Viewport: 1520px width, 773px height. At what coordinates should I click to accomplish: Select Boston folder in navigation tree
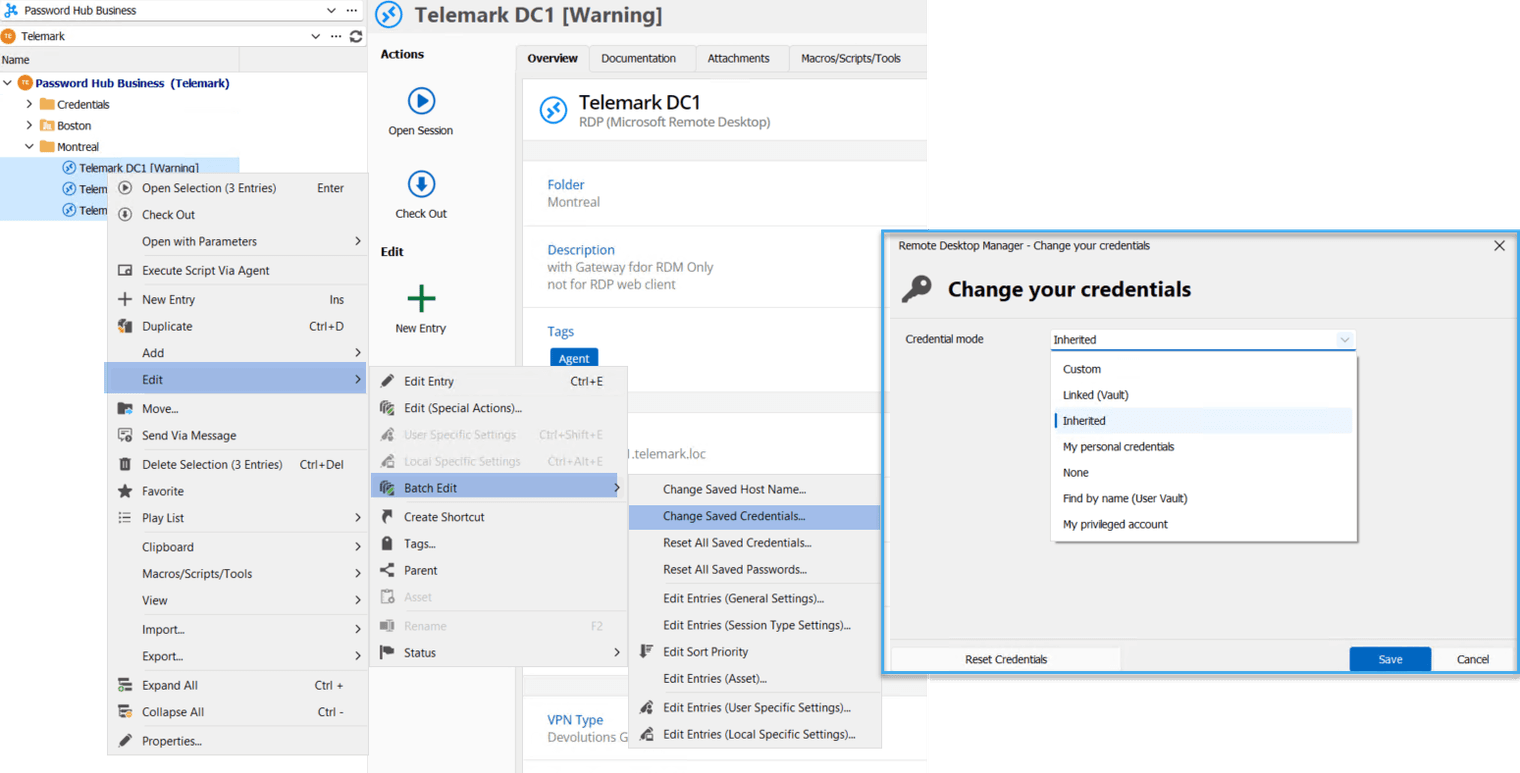(74, 126)
